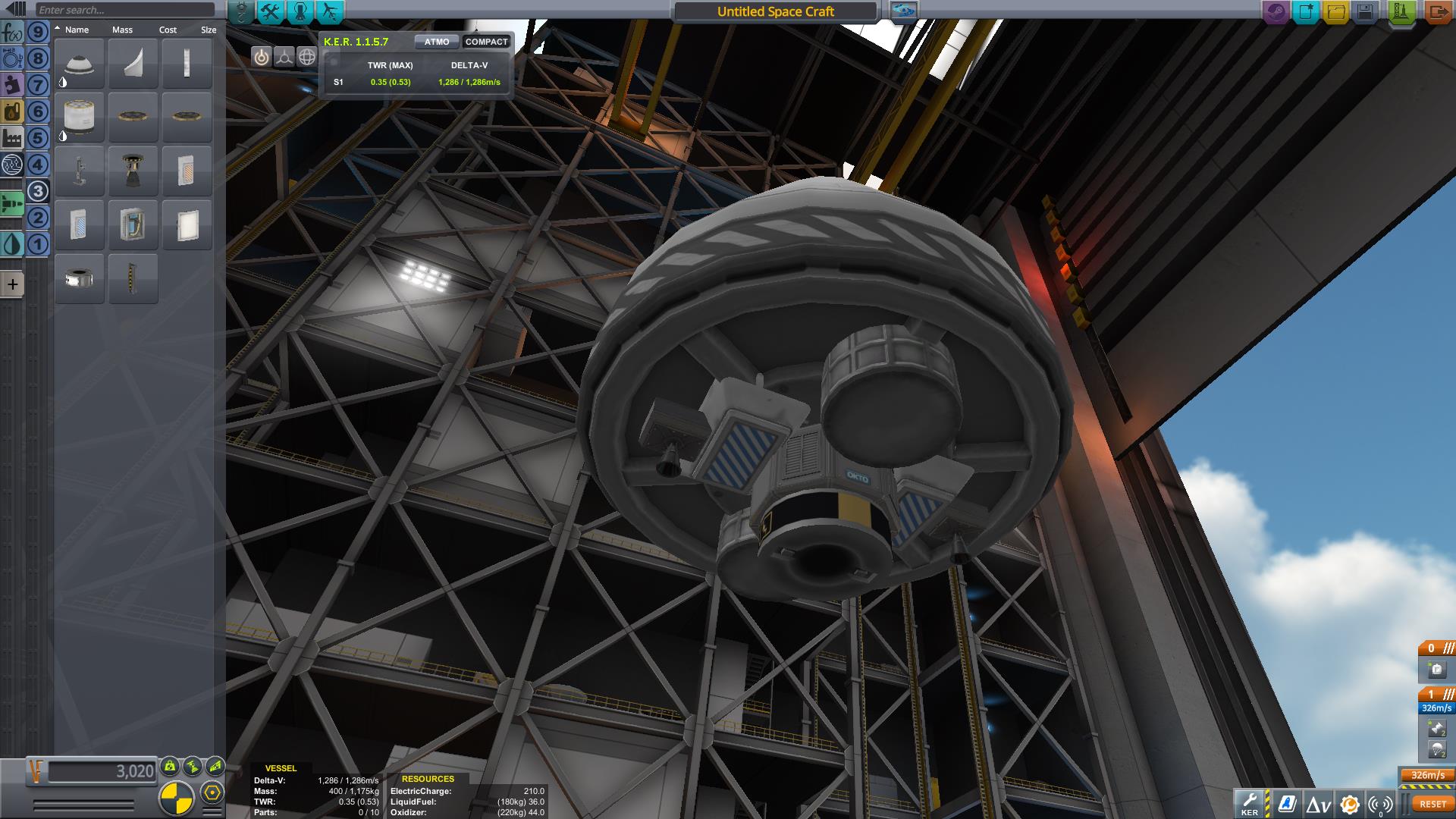The image size is (1456, 819).
Task: Open the resource filter fuel can icon
Action: click(x=12, y=111)
